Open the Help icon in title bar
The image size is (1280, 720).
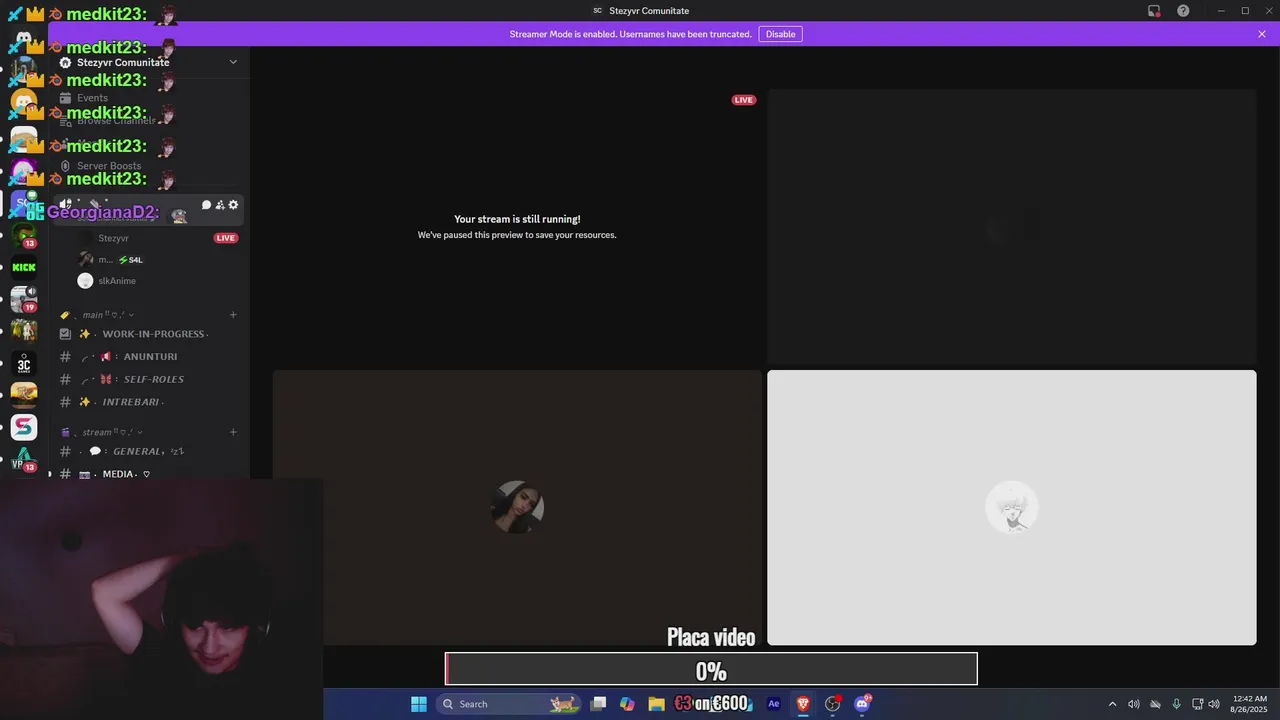coord(1183,11)
